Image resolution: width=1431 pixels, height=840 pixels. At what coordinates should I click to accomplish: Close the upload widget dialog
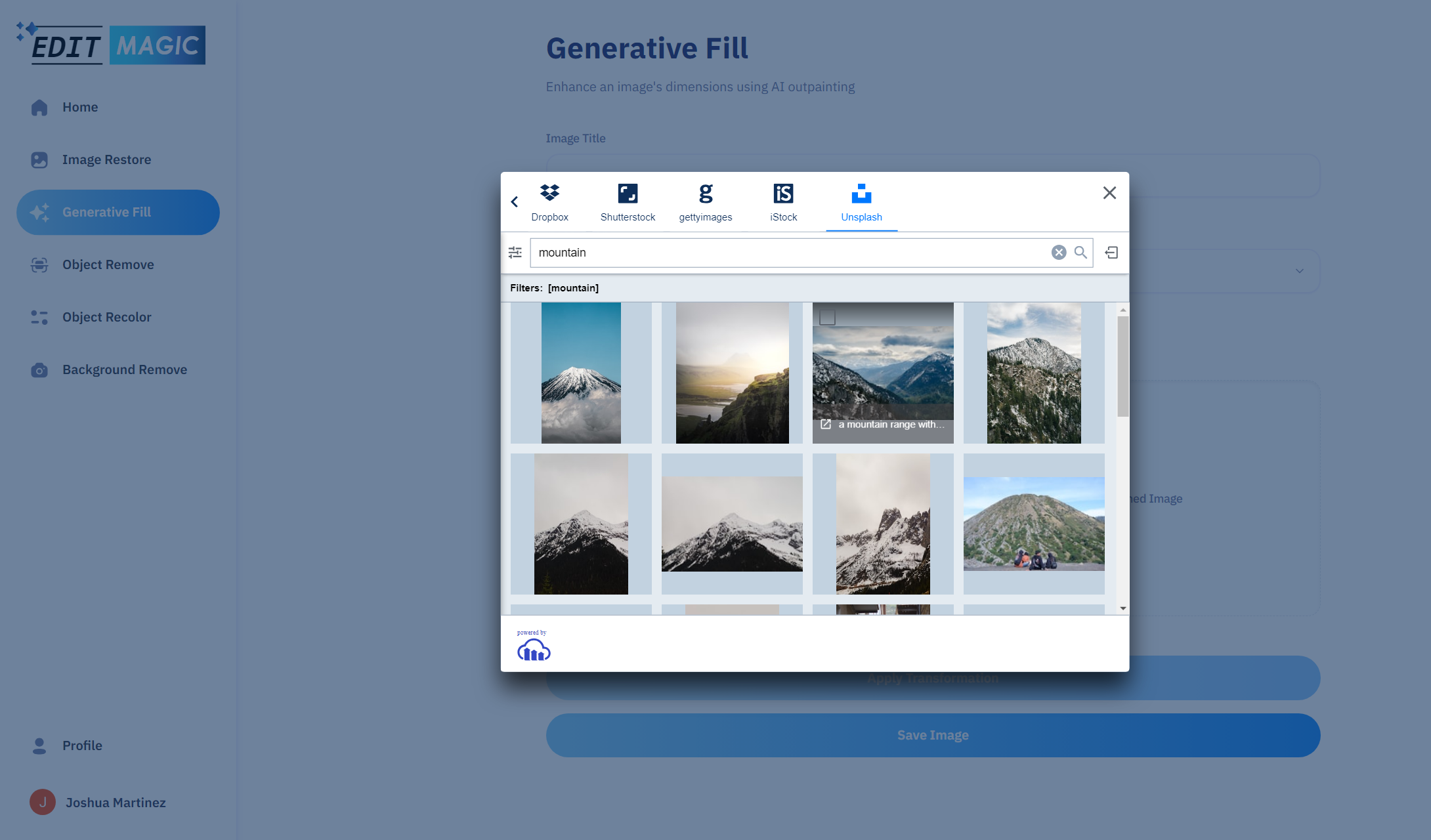tap(1109, 193)
